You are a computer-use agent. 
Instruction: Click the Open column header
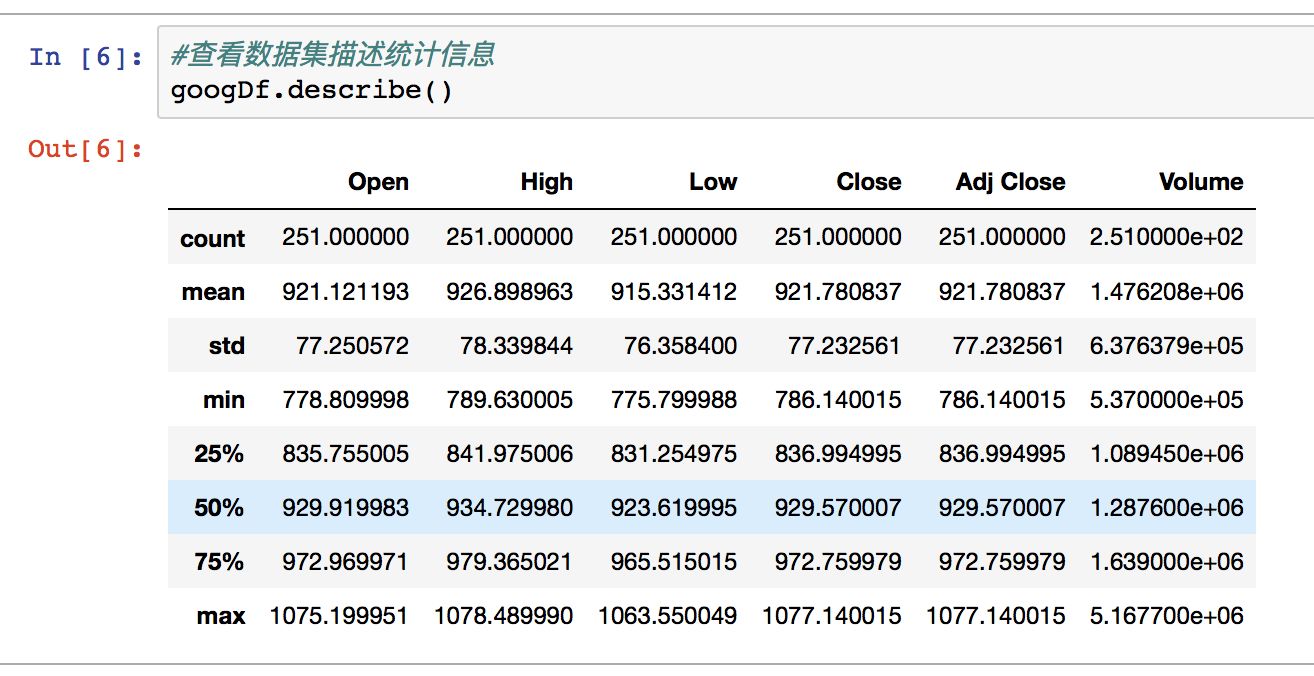378,182
